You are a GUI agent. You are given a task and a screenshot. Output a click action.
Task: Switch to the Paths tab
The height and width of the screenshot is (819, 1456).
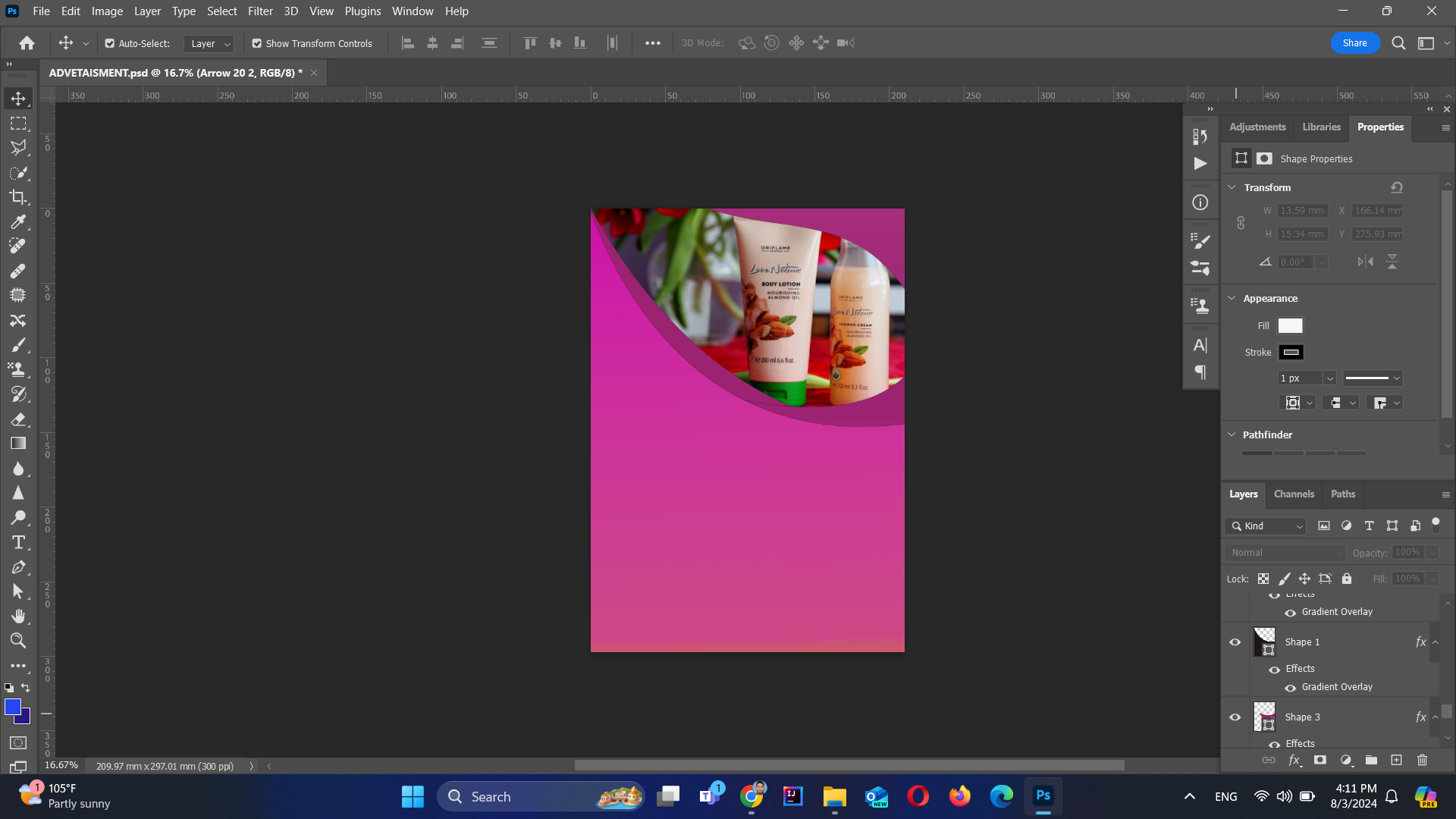pyautogui.click(x=1342, y=494)
